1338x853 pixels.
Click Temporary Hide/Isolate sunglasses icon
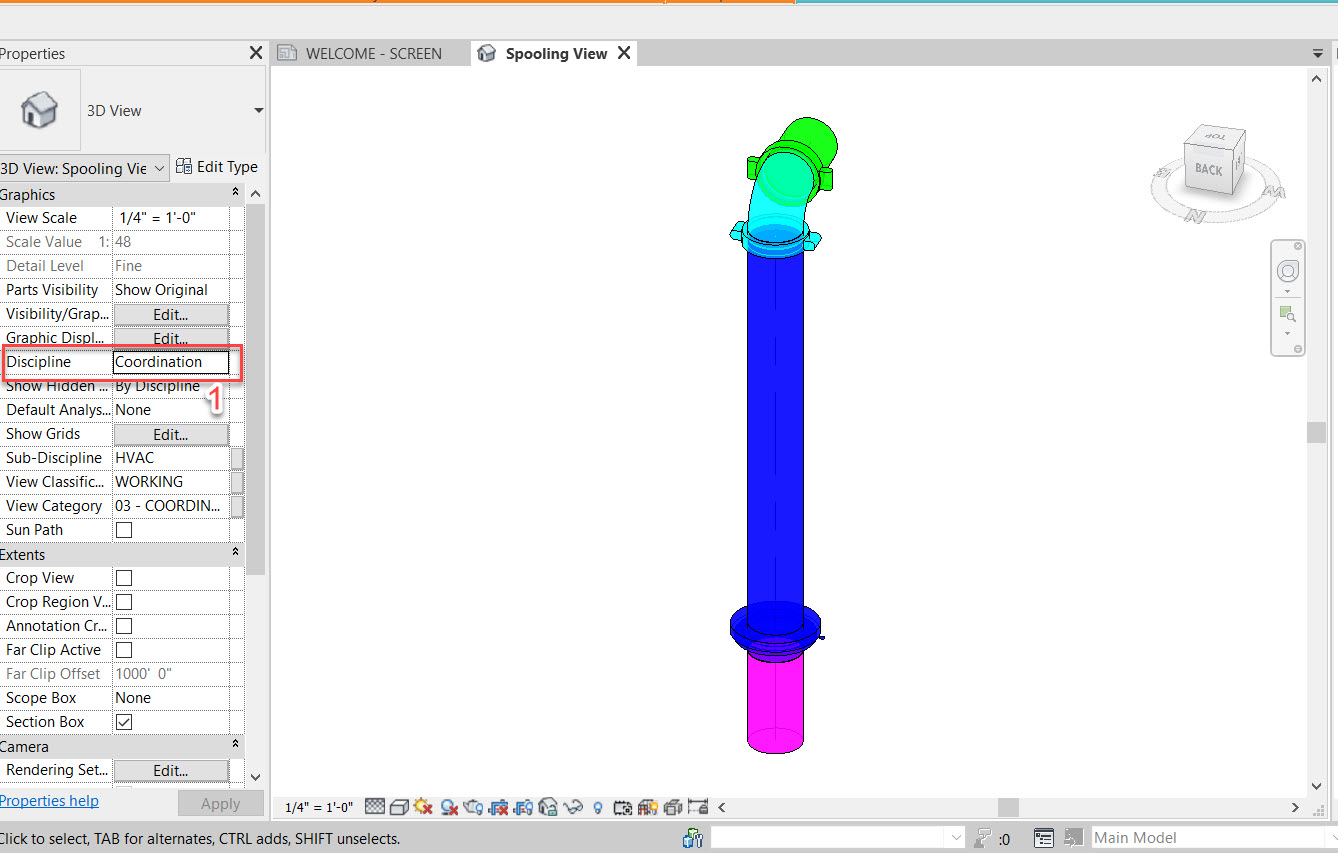click(573, 807)
